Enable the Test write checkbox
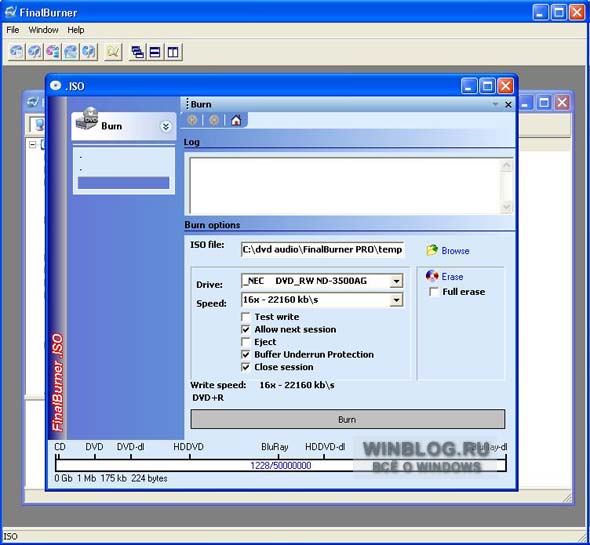590x545 pixels. pos(245,317)
